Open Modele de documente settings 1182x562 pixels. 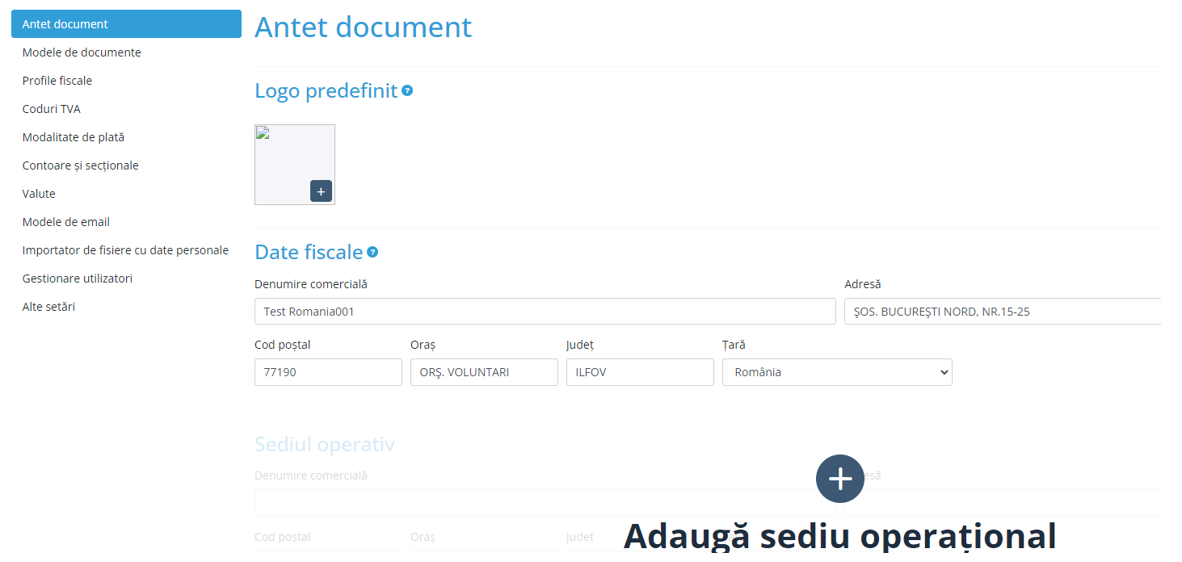tap(82, 52)
